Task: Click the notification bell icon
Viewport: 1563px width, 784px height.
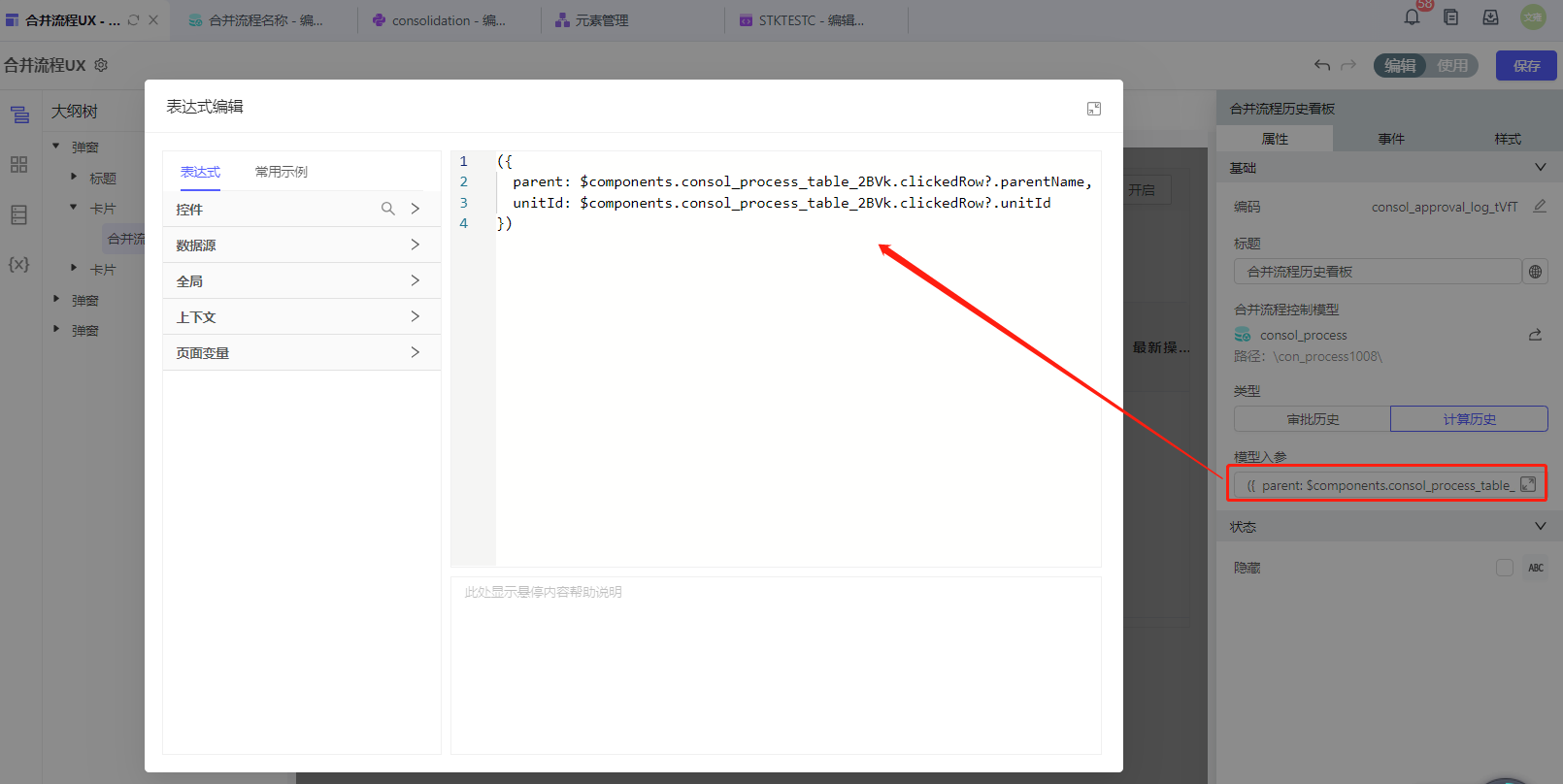Action: point(1412,17)
